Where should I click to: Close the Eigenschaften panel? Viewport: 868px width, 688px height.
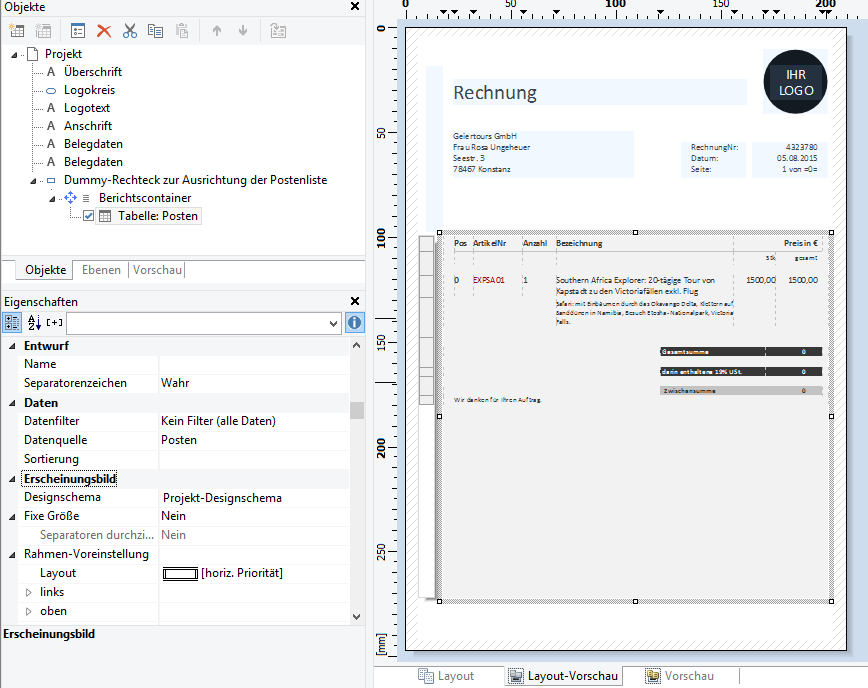[x=354, y=301]
